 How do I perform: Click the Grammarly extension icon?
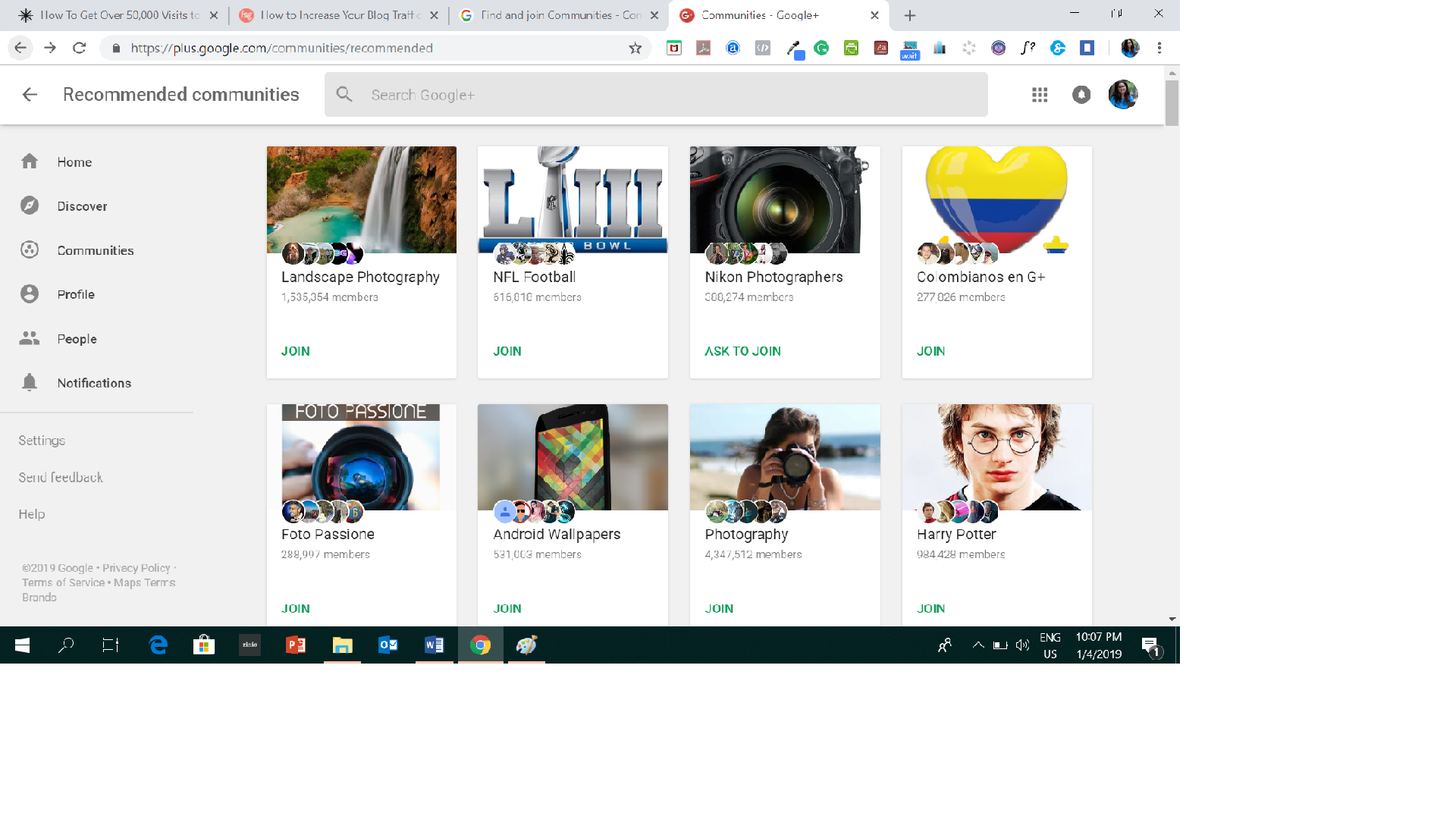coord(821,48)
